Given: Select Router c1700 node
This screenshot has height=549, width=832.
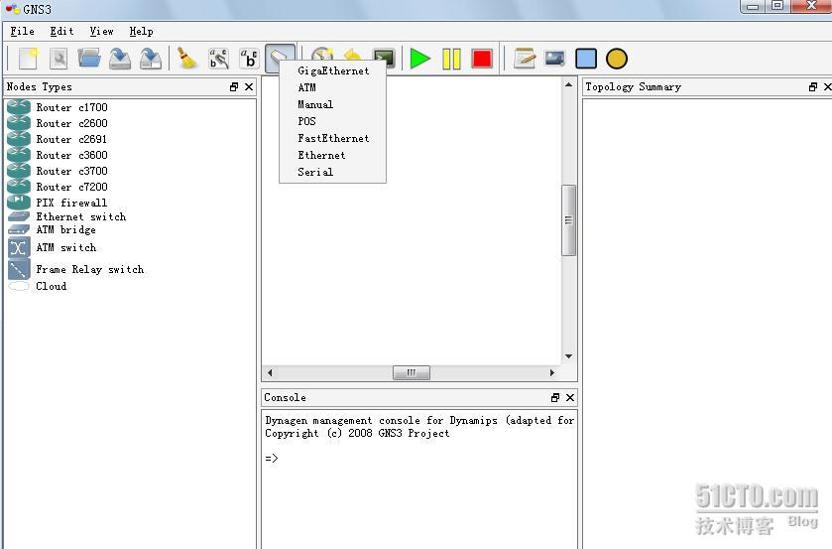Looking at the screenshot, I should 72,107.
